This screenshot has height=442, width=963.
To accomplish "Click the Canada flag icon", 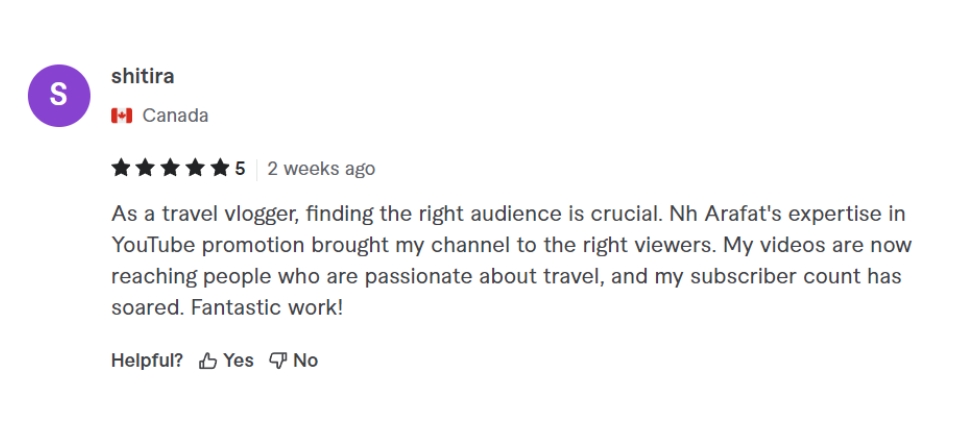I will (122, 116).
